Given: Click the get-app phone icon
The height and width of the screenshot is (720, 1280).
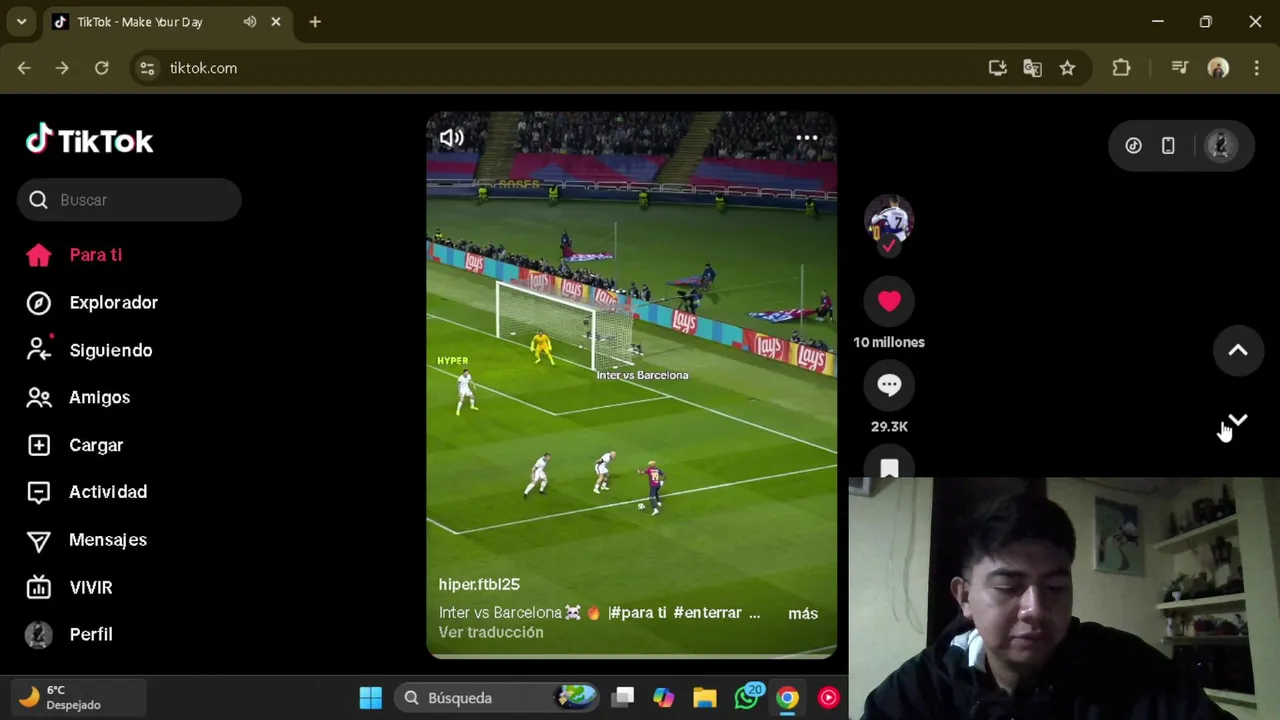Looking at the screenshot, I should 1168,146.
